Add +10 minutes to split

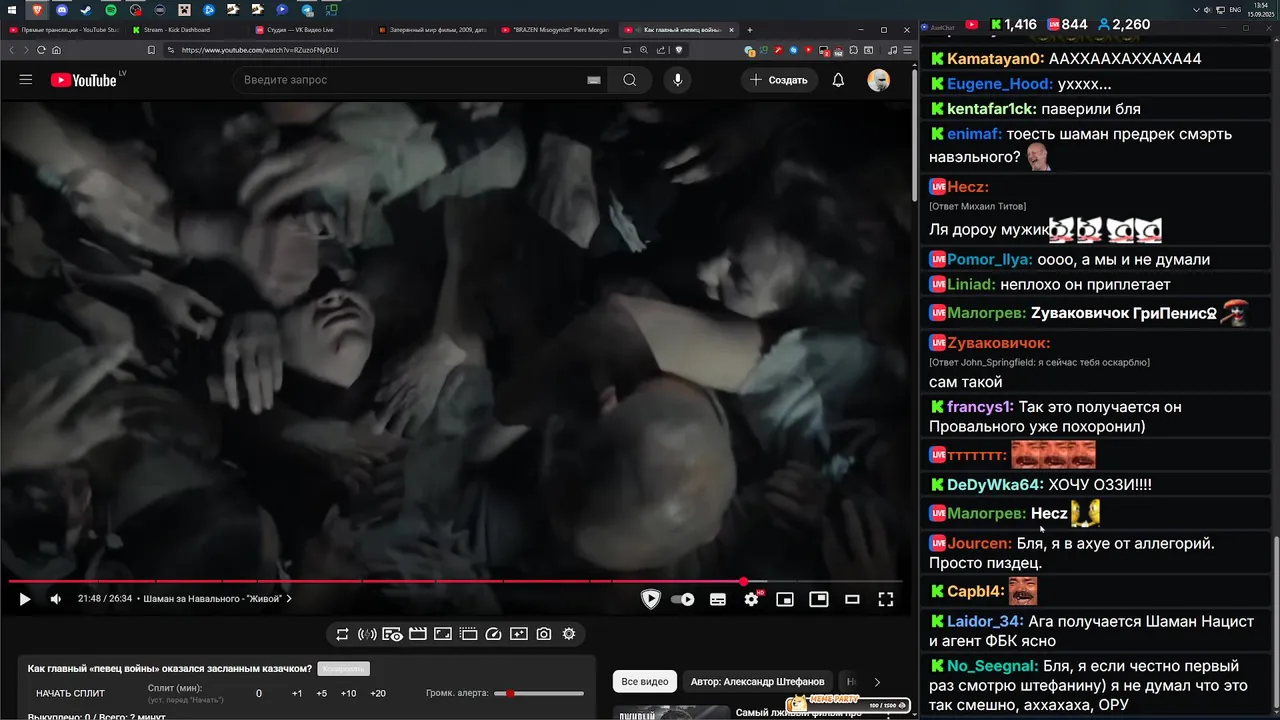coord(348,693)
